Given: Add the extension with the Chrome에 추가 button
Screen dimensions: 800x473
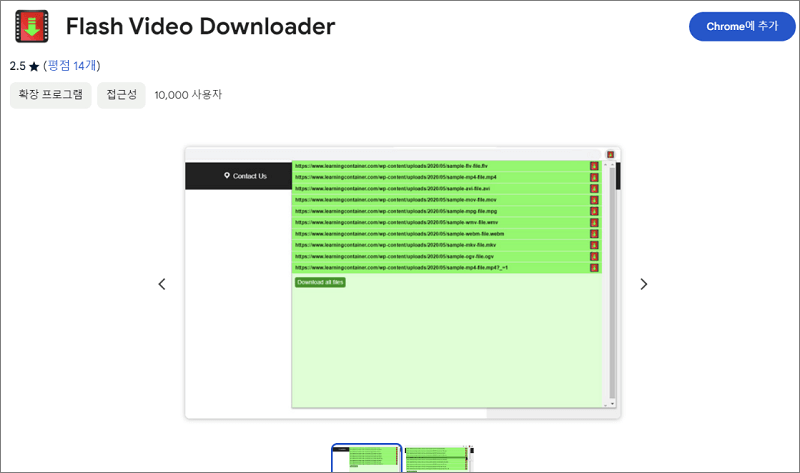Looking at the screenshot, I should pyautogui.click(x=742, y=26).
